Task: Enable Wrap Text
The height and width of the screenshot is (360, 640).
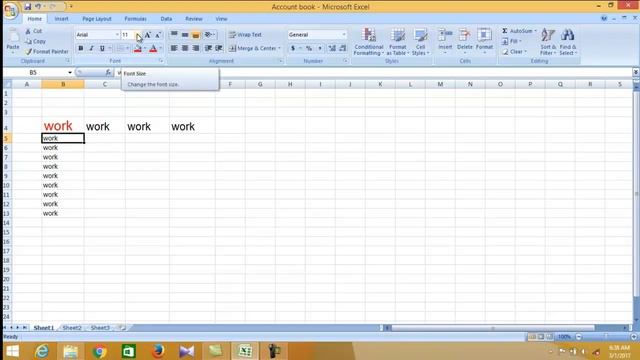Action: 245,35
